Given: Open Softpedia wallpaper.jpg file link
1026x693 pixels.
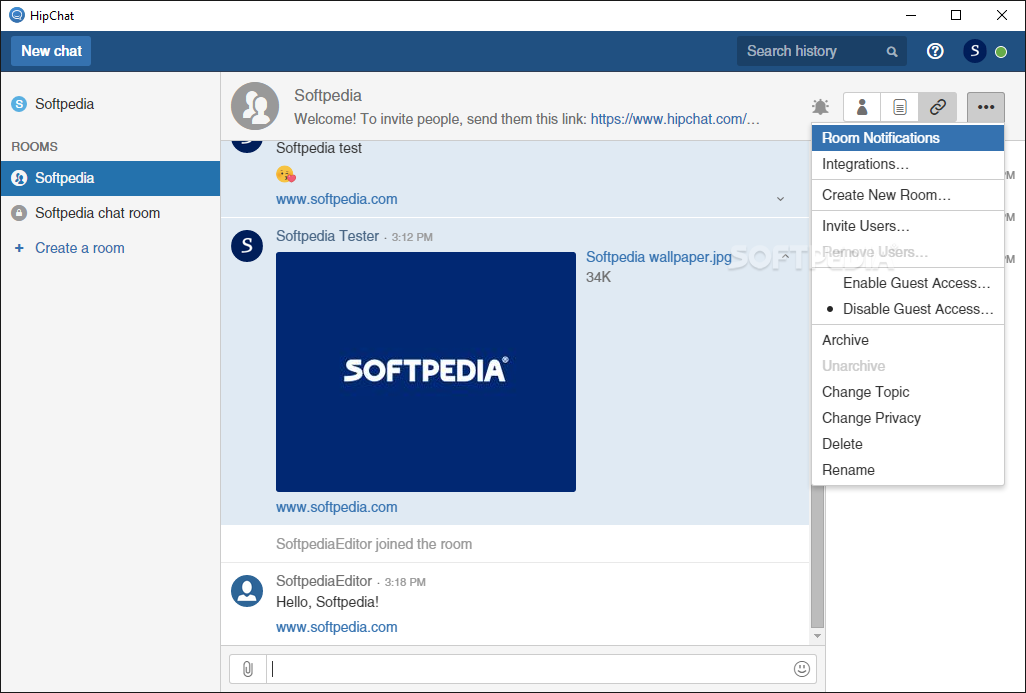Looking at the screenshot, I should click(x=659, y=257).
